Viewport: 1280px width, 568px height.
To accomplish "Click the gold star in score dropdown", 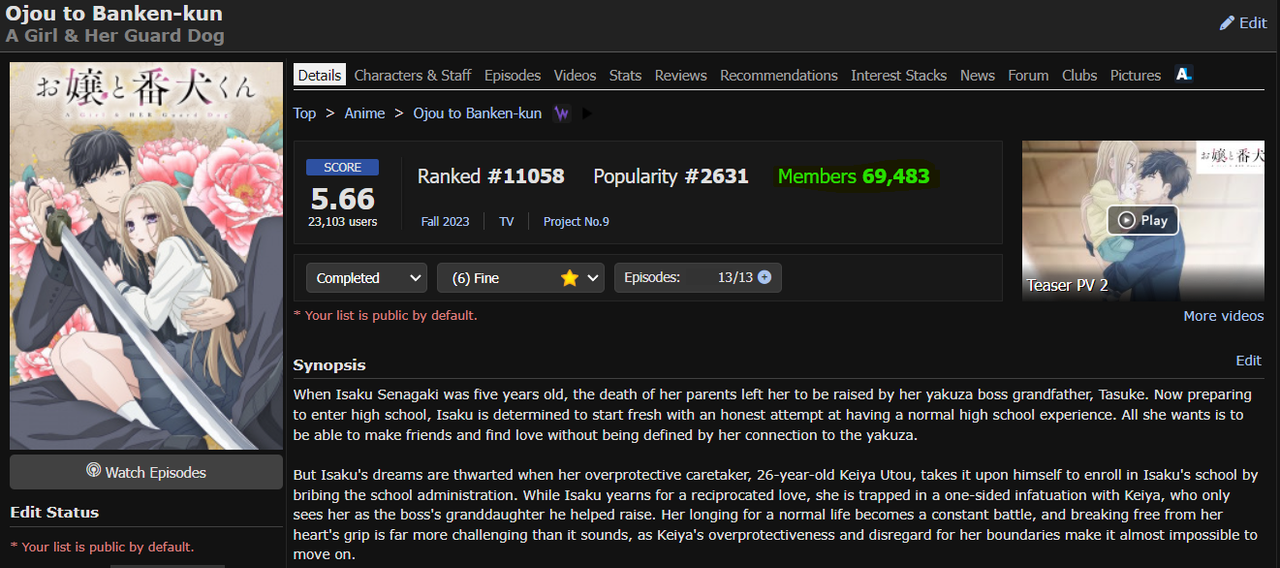I will (569, 278).
